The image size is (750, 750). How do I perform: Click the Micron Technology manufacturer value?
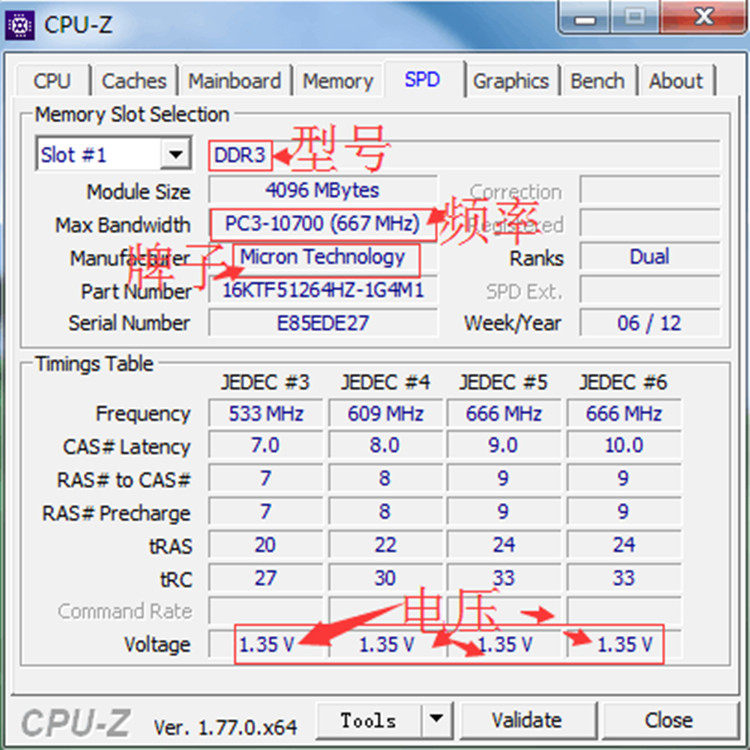click(322, 257)
